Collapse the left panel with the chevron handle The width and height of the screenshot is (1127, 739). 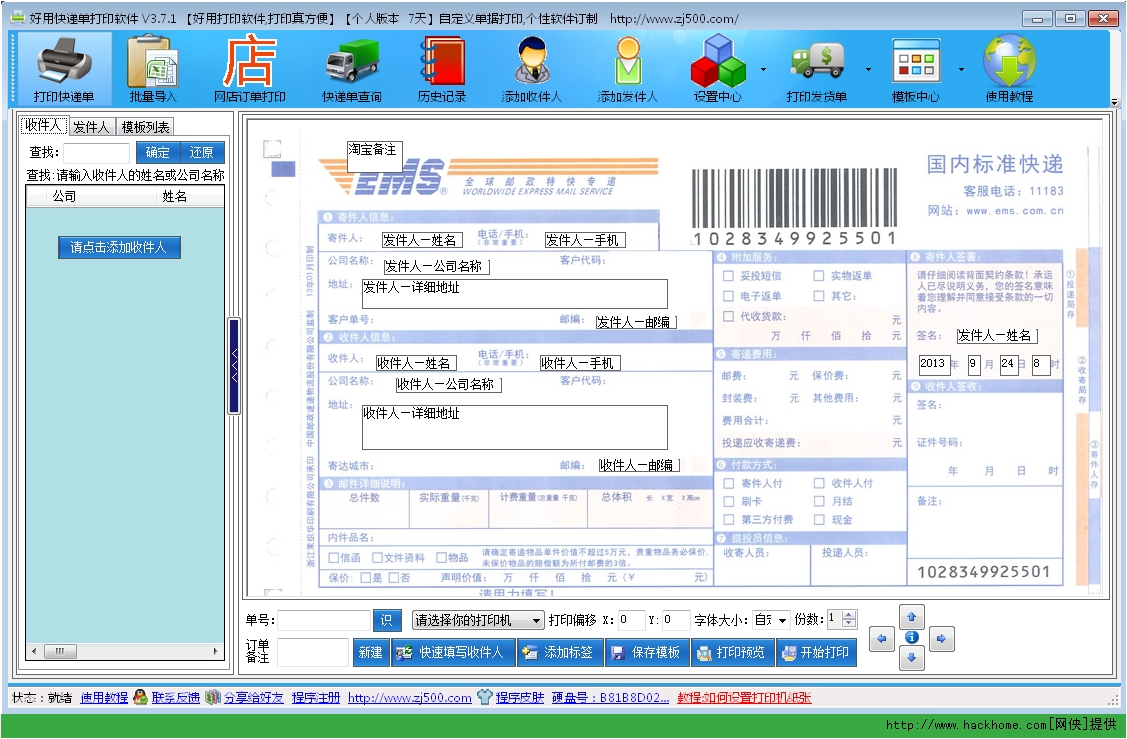234,365
